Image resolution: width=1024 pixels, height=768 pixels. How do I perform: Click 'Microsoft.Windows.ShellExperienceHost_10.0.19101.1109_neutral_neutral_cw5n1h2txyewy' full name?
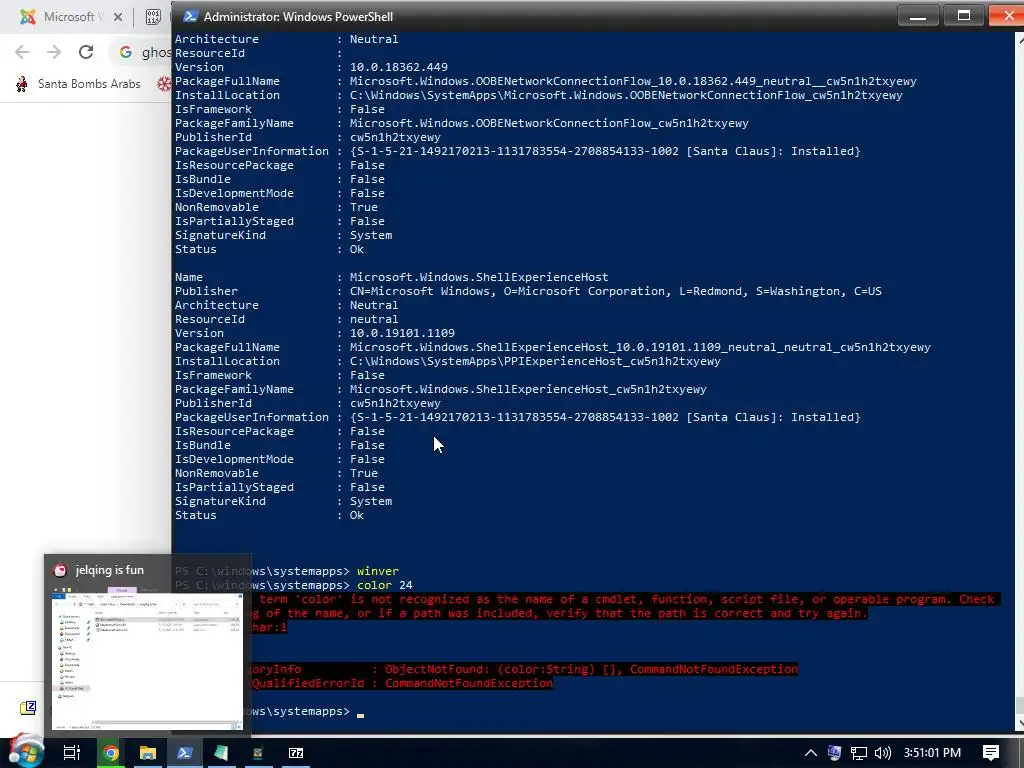640,347
